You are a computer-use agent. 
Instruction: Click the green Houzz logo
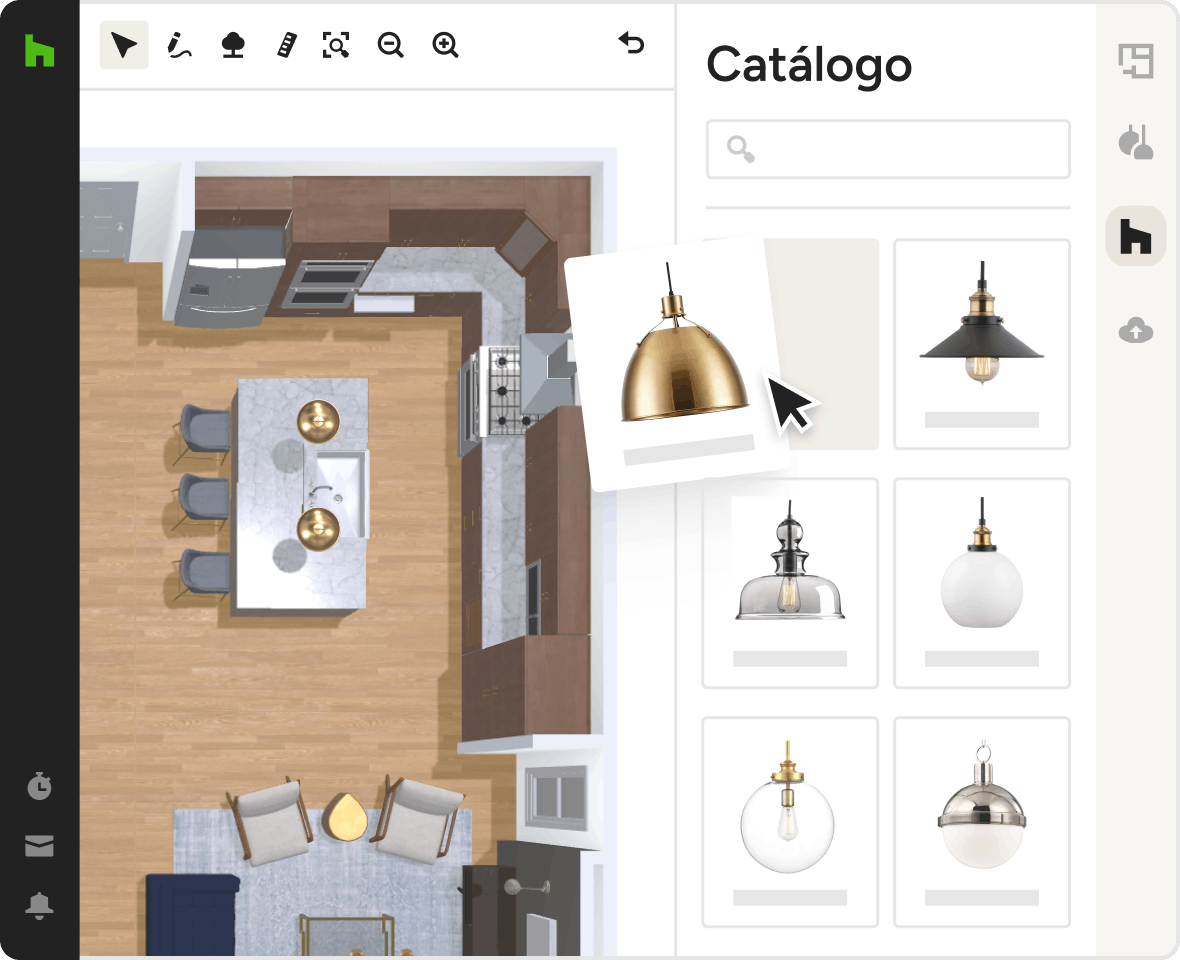click(x=39, y=50)
